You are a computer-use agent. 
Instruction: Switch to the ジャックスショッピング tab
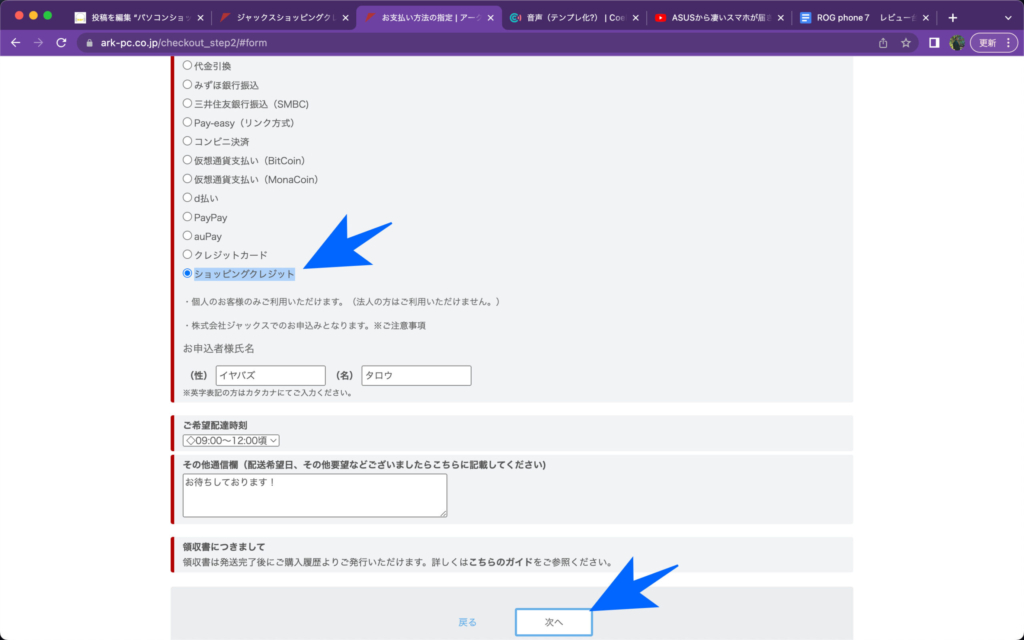coord(278,18)
